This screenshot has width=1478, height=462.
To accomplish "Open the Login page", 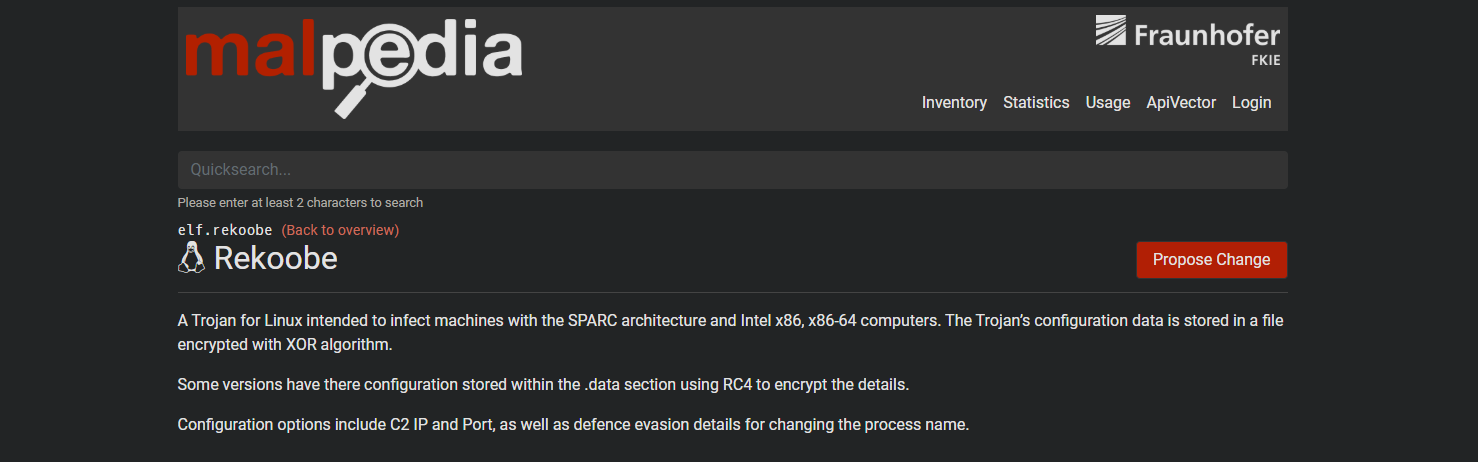I will 1251,102.
